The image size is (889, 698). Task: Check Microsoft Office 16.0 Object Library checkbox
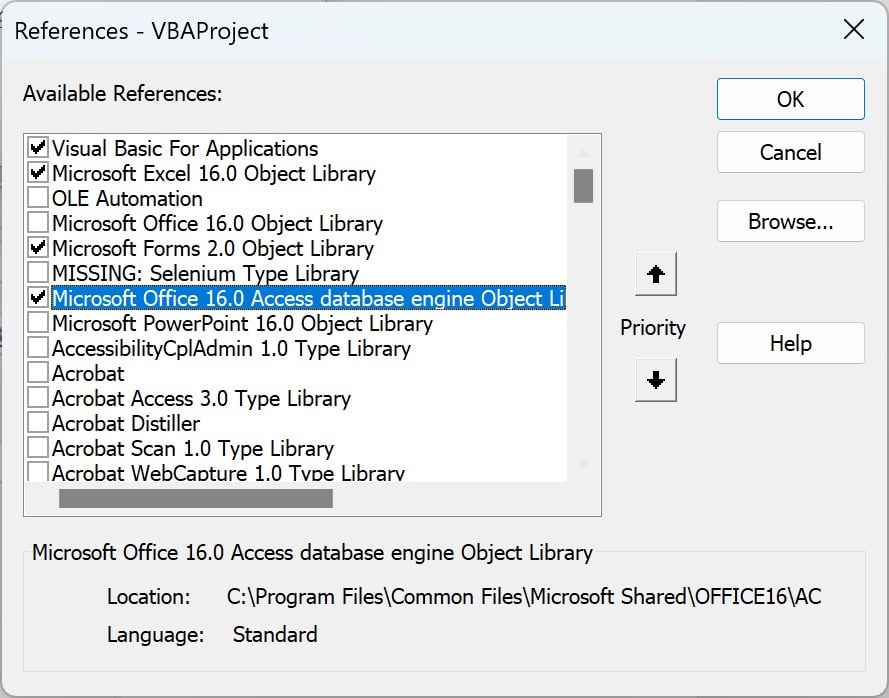(38, 223)
